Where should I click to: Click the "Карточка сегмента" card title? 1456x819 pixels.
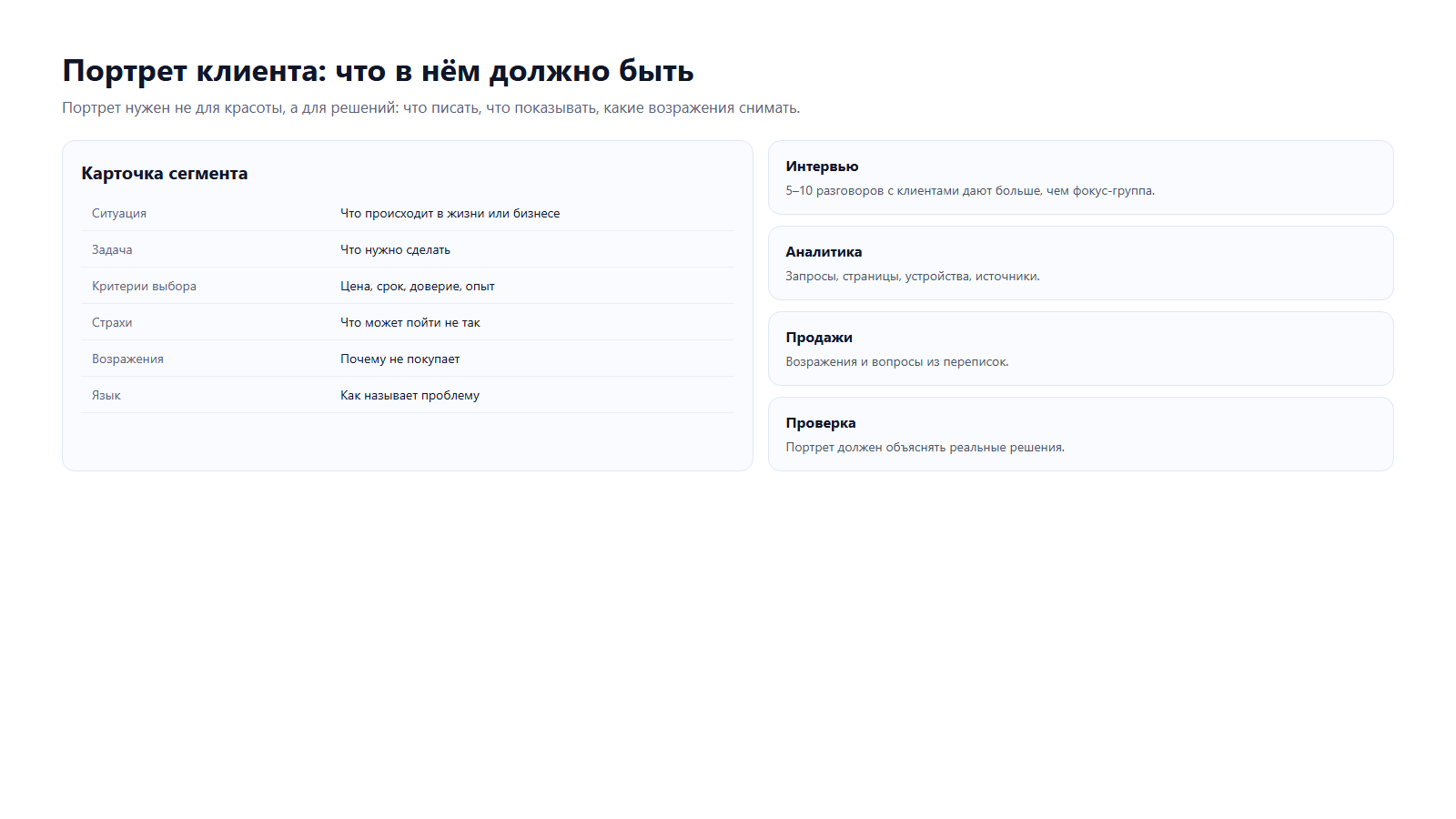164,173
